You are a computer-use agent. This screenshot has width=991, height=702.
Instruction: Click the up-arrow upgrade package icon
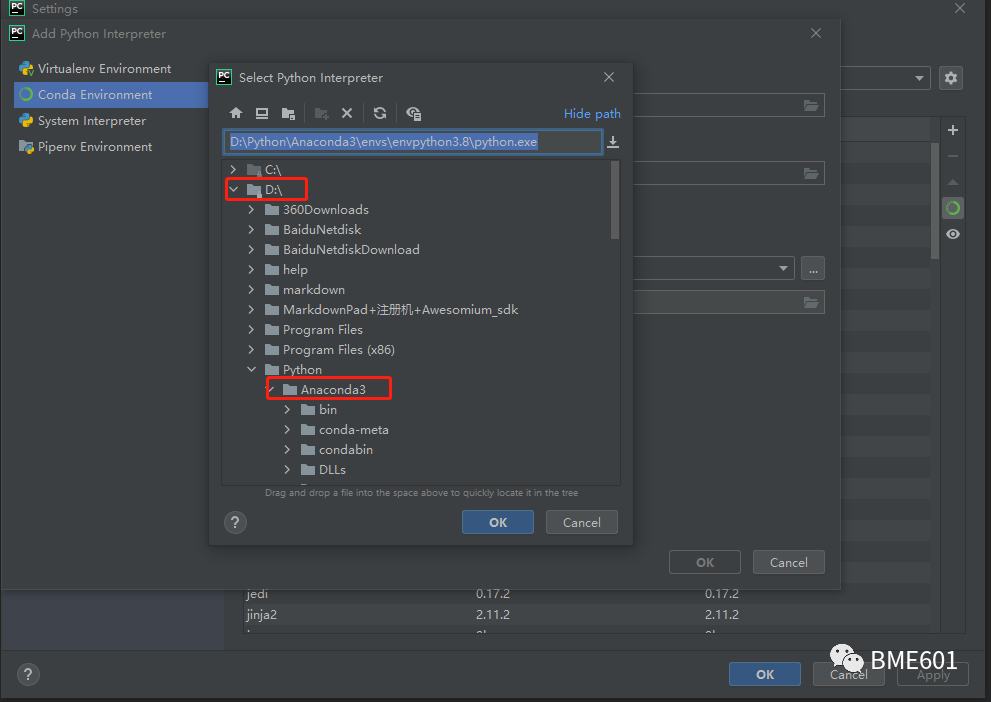tap(953, 182)
